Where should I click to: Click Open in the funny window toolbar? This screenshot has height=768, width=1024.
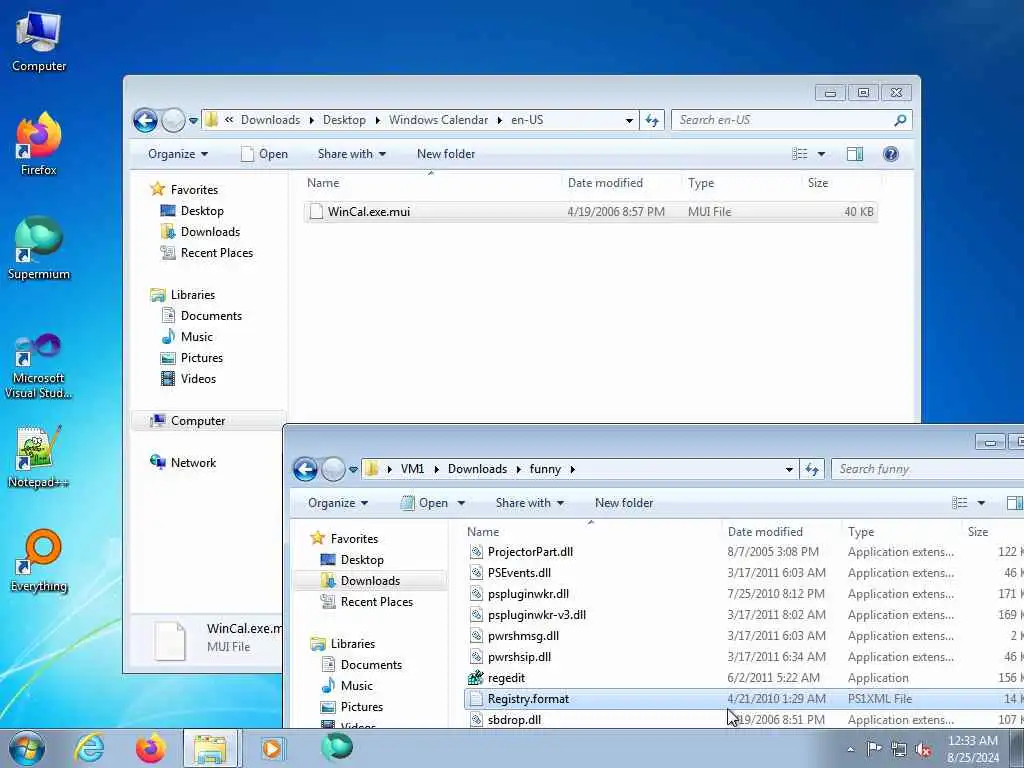coord(426,504)
